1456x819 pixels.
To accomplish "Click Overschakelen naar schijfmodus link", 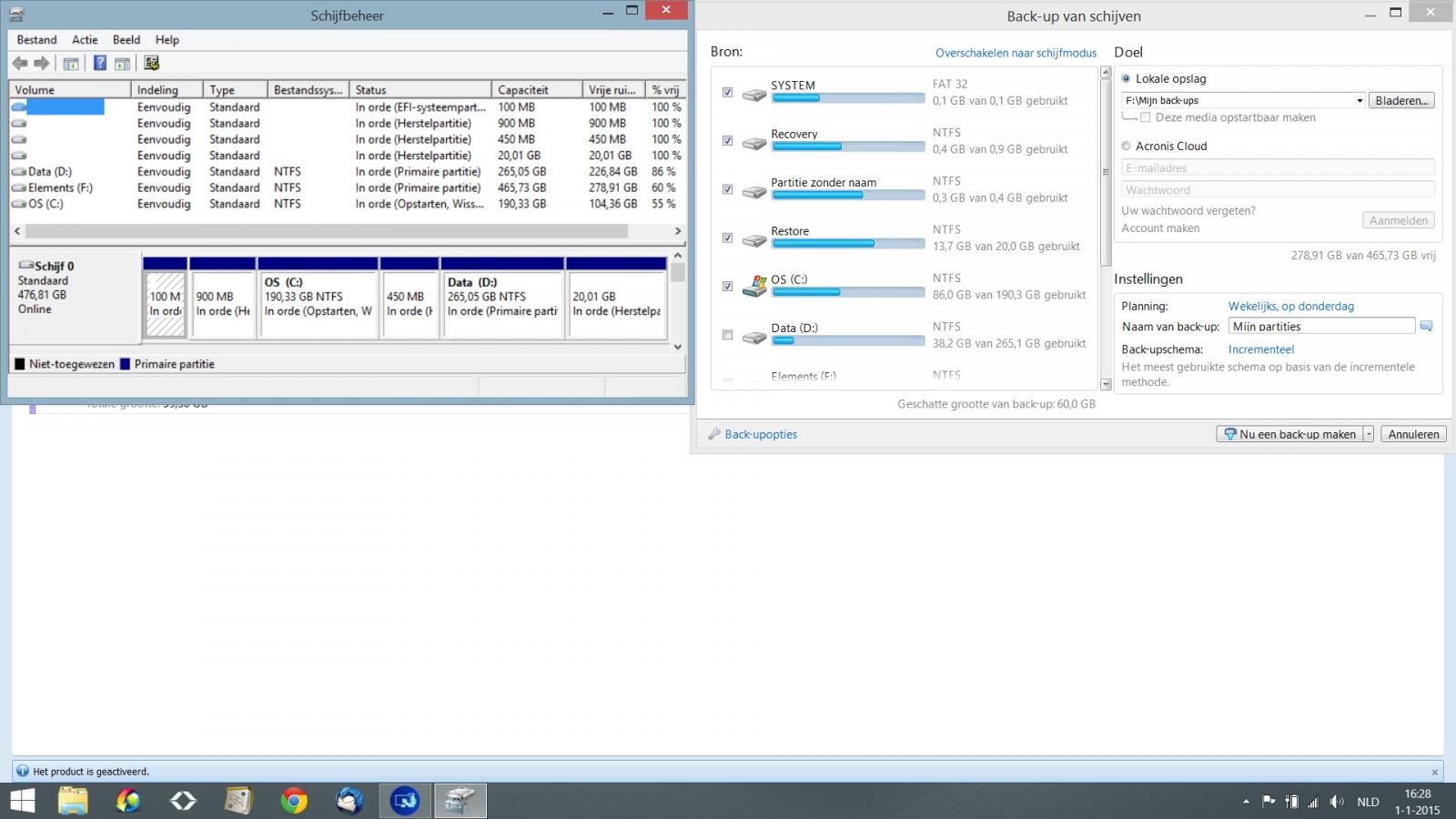I will [x=1016, y=53].
